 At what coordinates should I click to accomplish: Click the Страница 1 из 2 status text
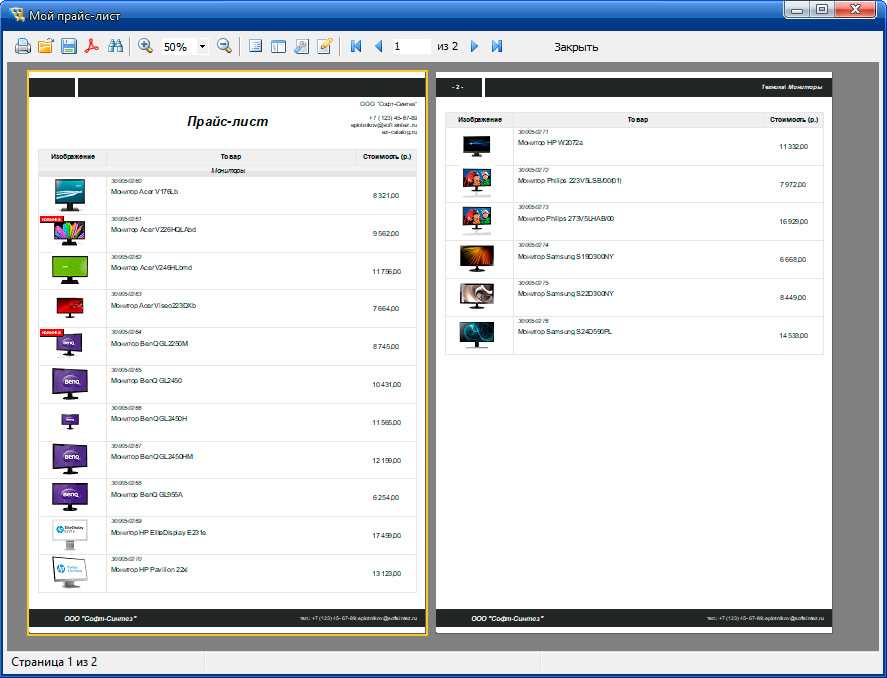[54, 662]
